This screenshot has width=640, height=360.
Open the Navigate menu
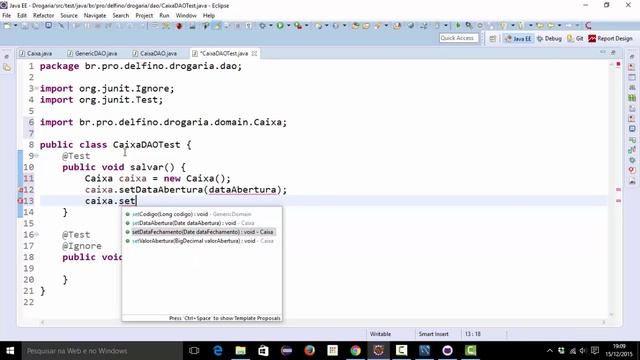pyautogui.click(x=95, y=16)
